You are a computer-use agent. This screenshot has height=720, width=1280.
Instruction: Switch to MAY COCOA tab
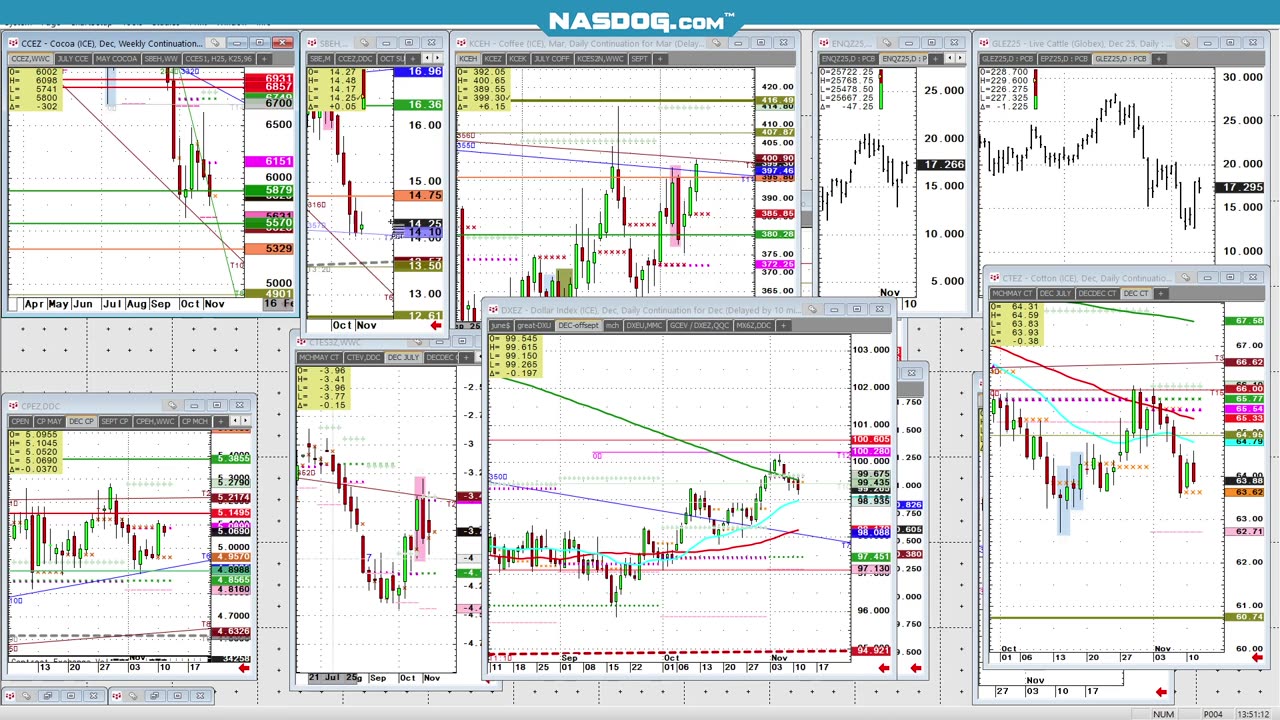click(x=116, y=58)
